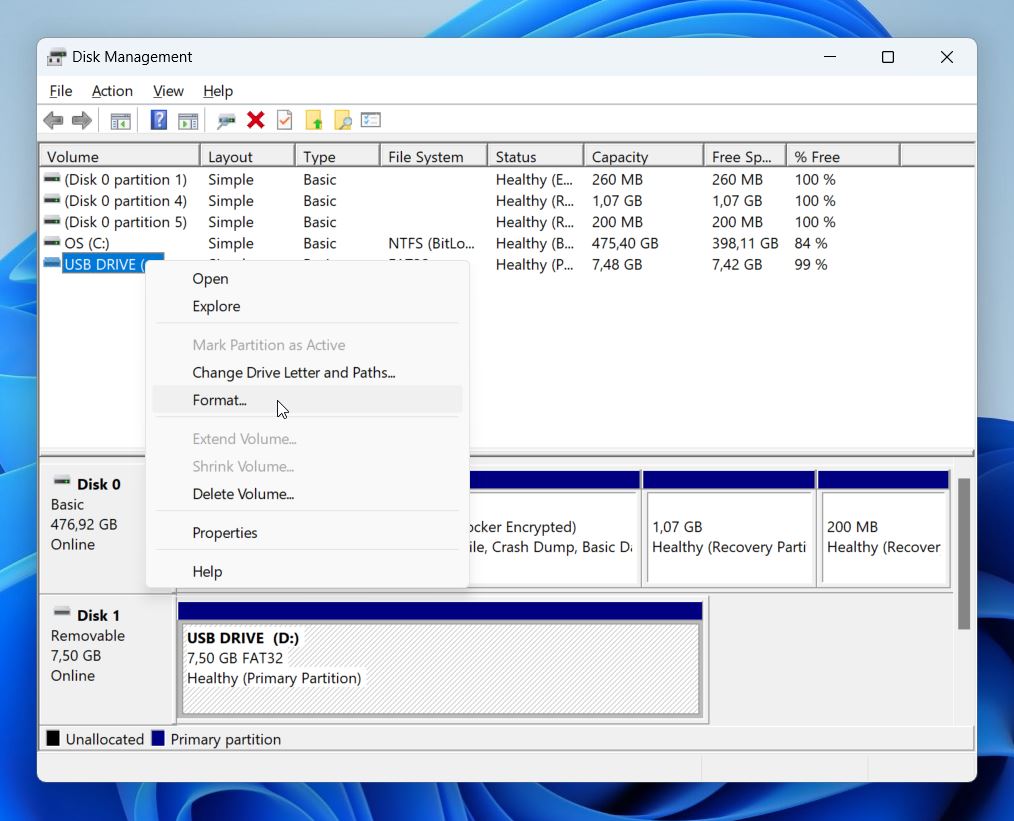Select Change Drive Letter and Paths
Image resolution: width=1014 pixels, height=821 pixels.
coord(307,372)
